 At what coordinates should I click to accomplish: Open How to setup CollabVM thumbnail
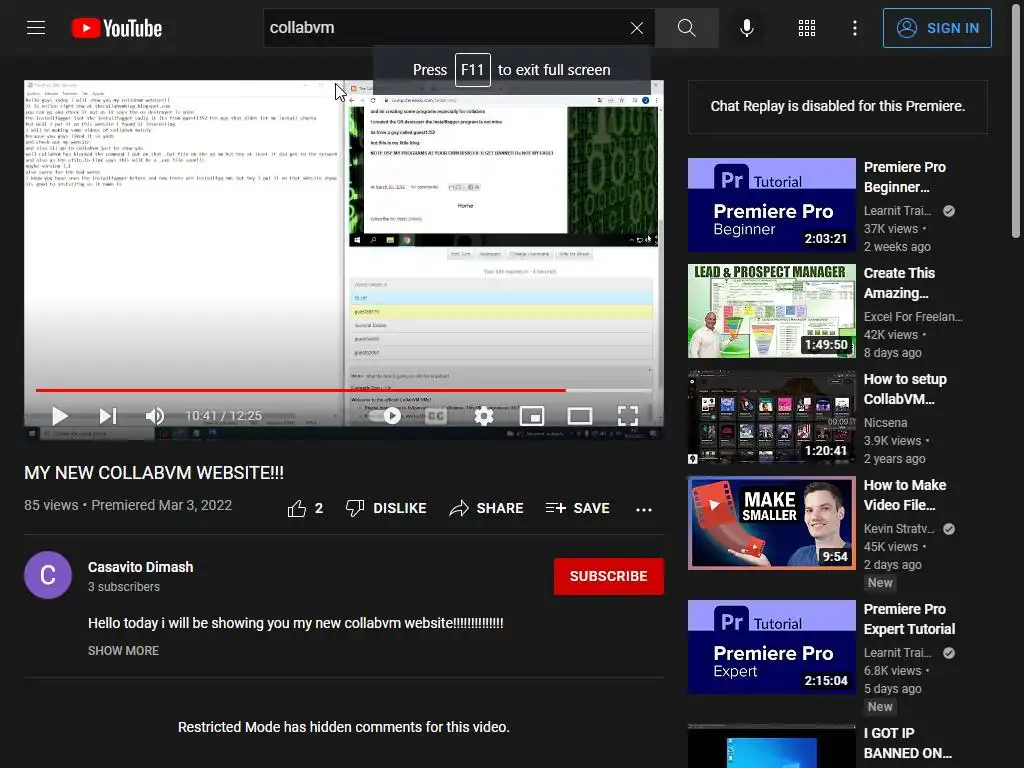tap(772, 417)
